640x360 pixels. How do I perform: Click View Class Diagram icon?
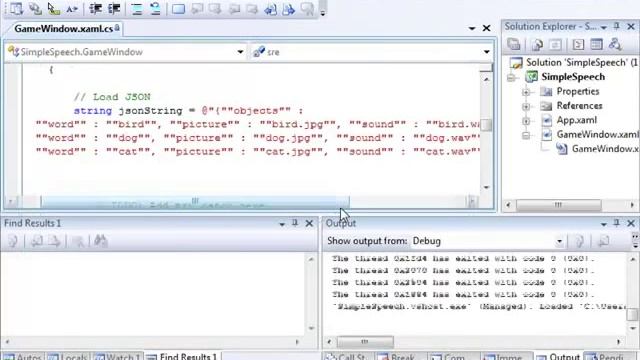615,44
